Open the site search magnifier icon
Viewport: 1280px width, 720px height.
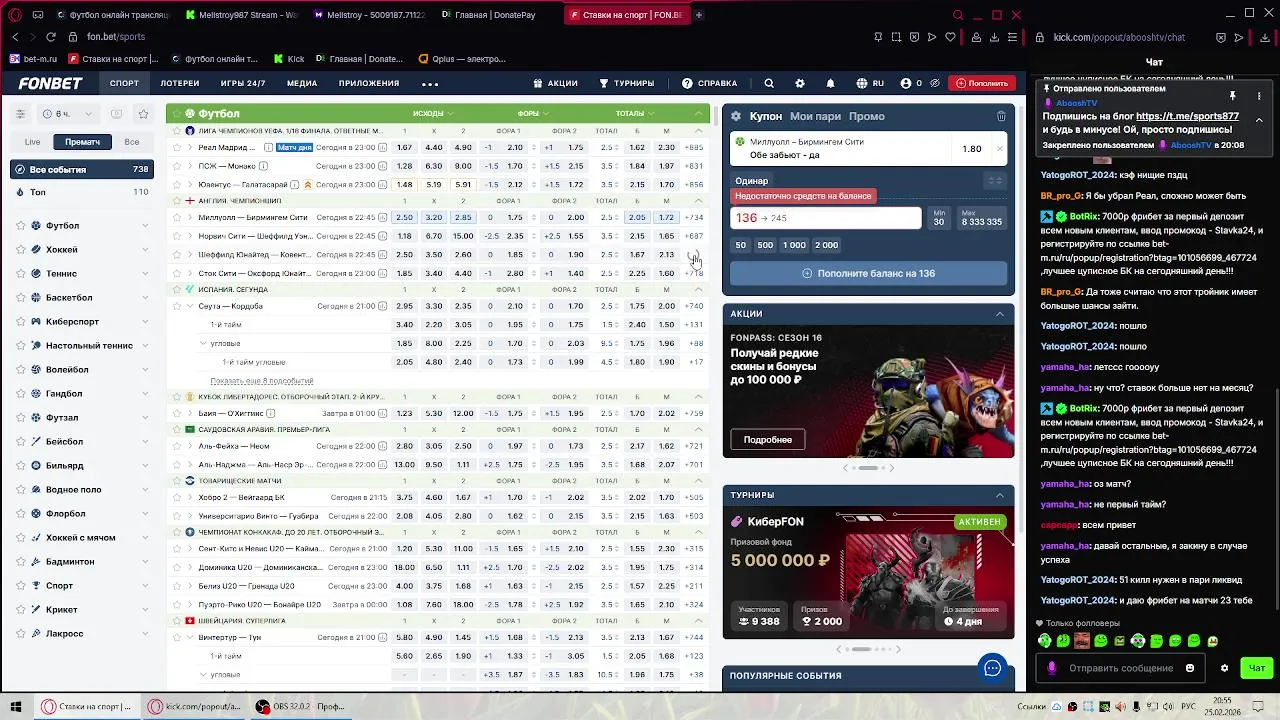point(769,83)
